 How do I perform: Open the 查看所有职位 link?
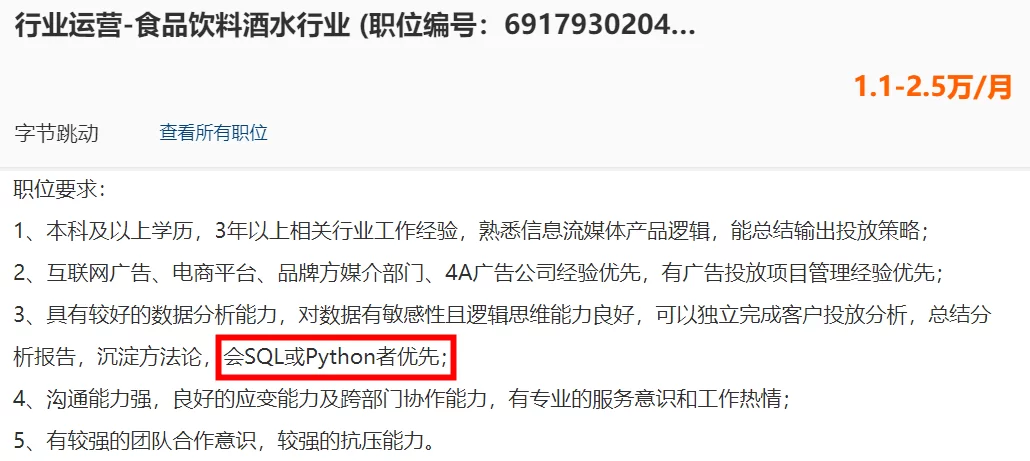[213, 133]
